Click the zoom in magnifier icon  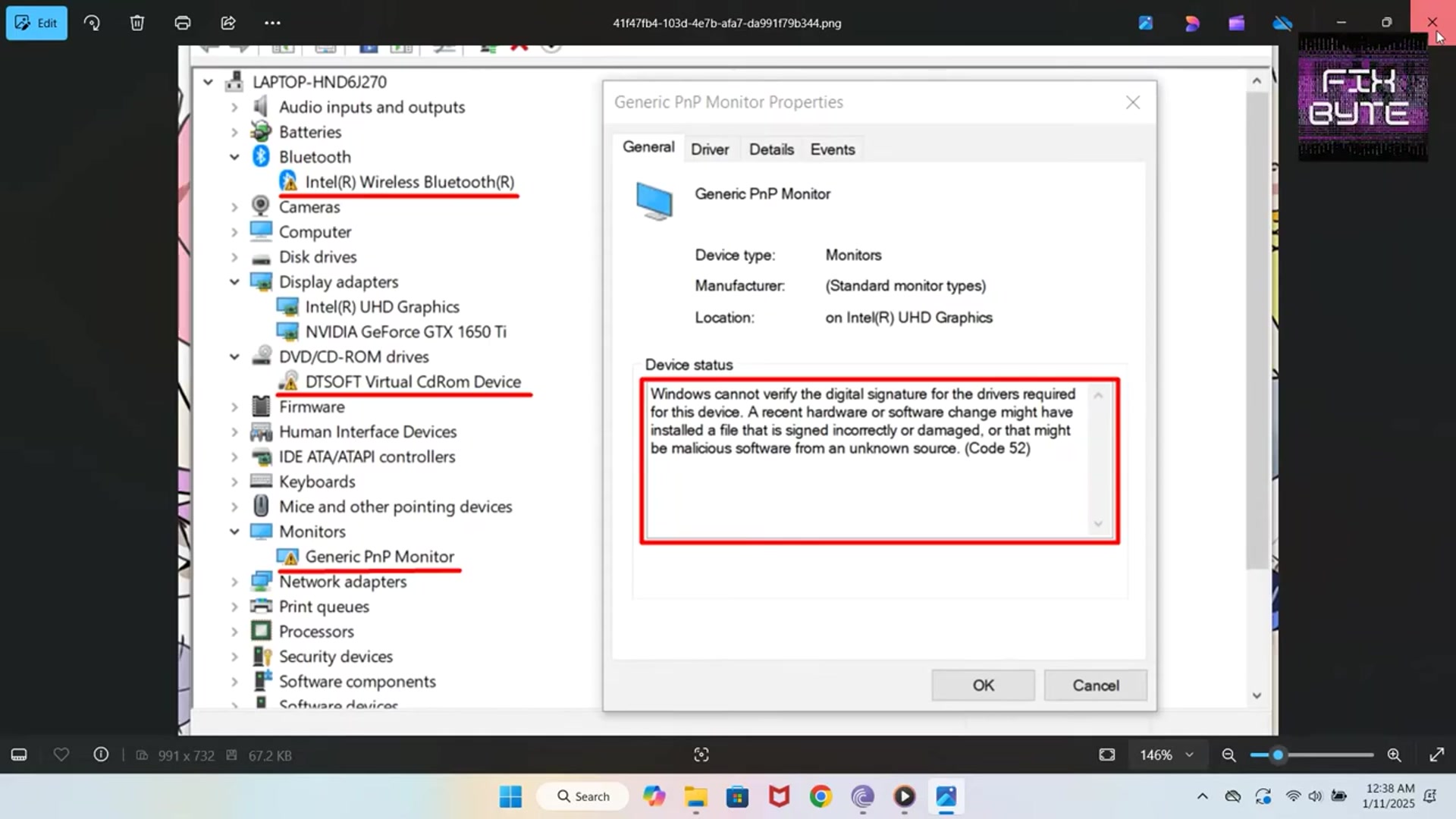click(1394, 755)
